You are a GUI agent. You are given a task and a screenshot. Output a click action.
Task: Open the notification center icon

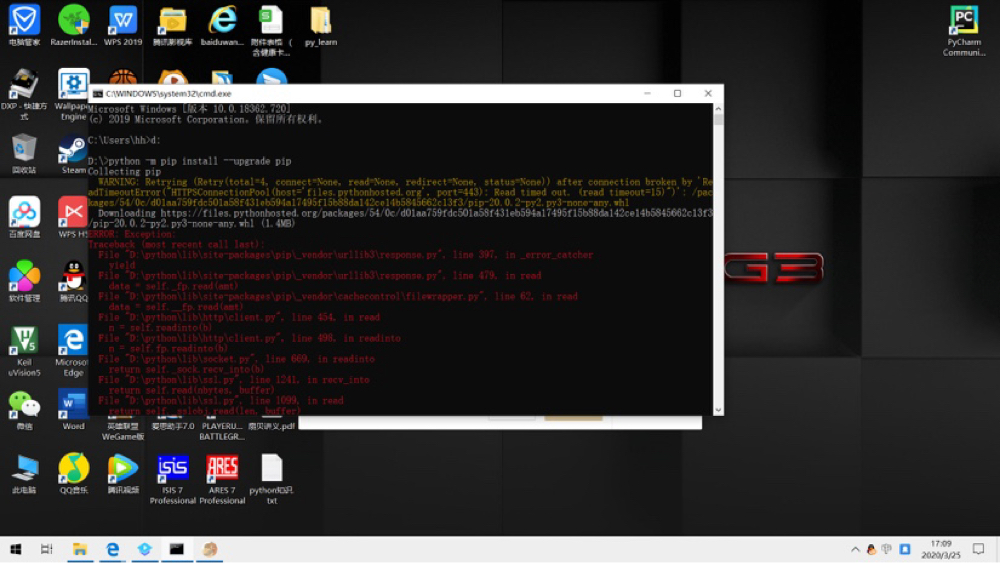[978, 549]
